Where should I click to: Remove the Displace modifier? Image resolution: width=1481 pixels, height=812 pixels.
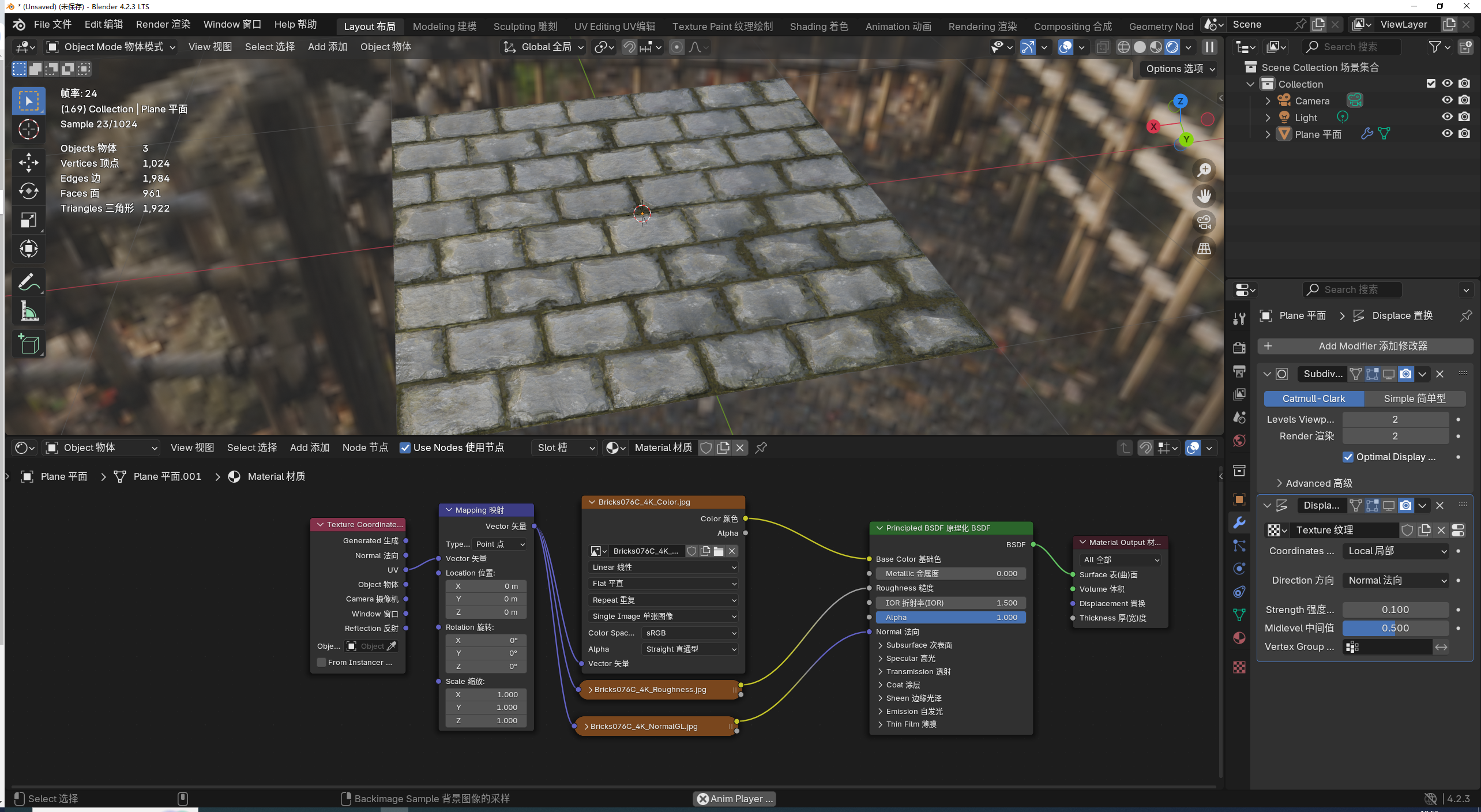pos(1439,506)
